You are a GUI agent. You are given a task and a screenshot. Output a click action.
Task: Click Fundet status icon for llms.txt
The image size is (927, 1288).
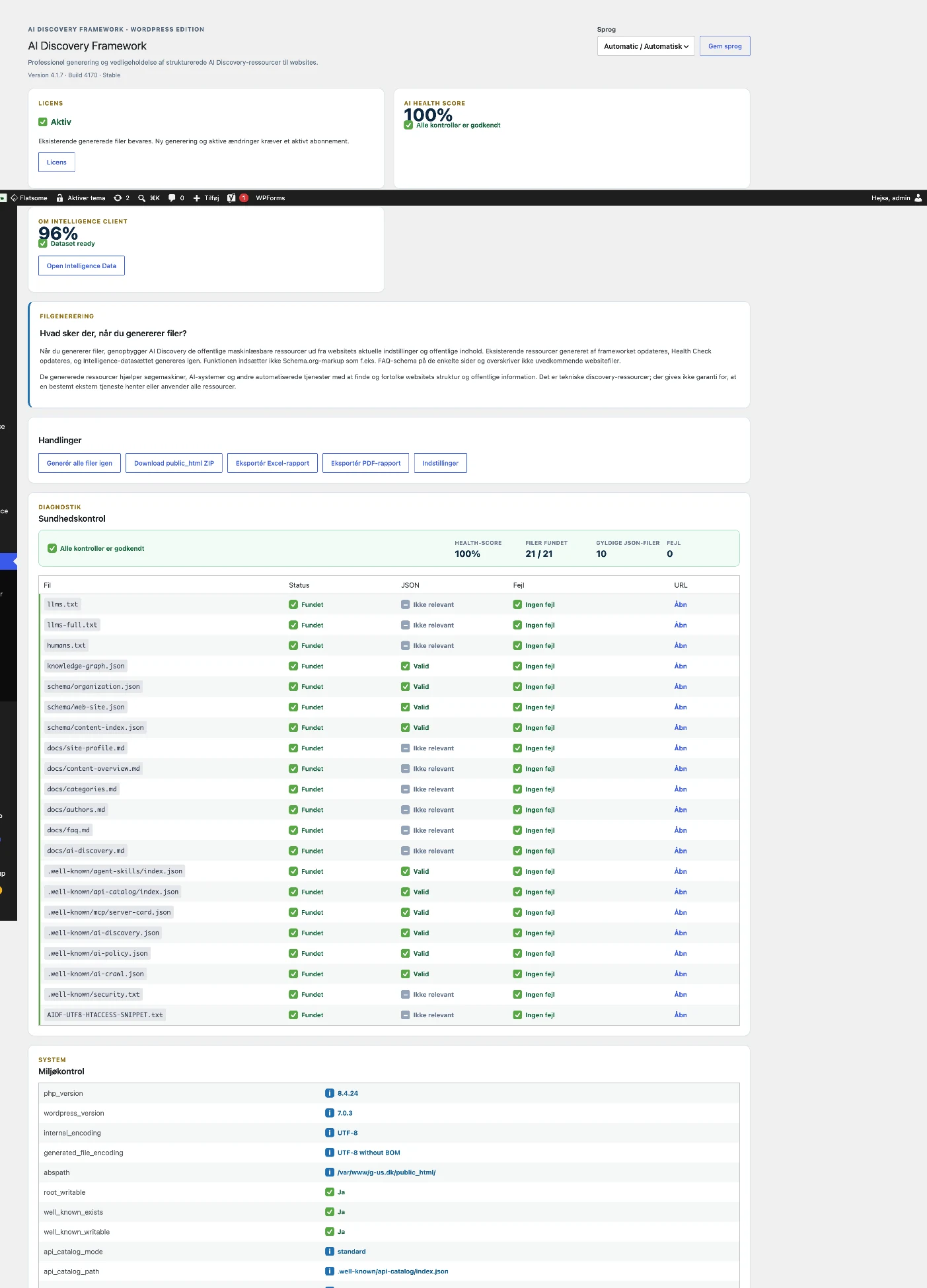(293, 604)
